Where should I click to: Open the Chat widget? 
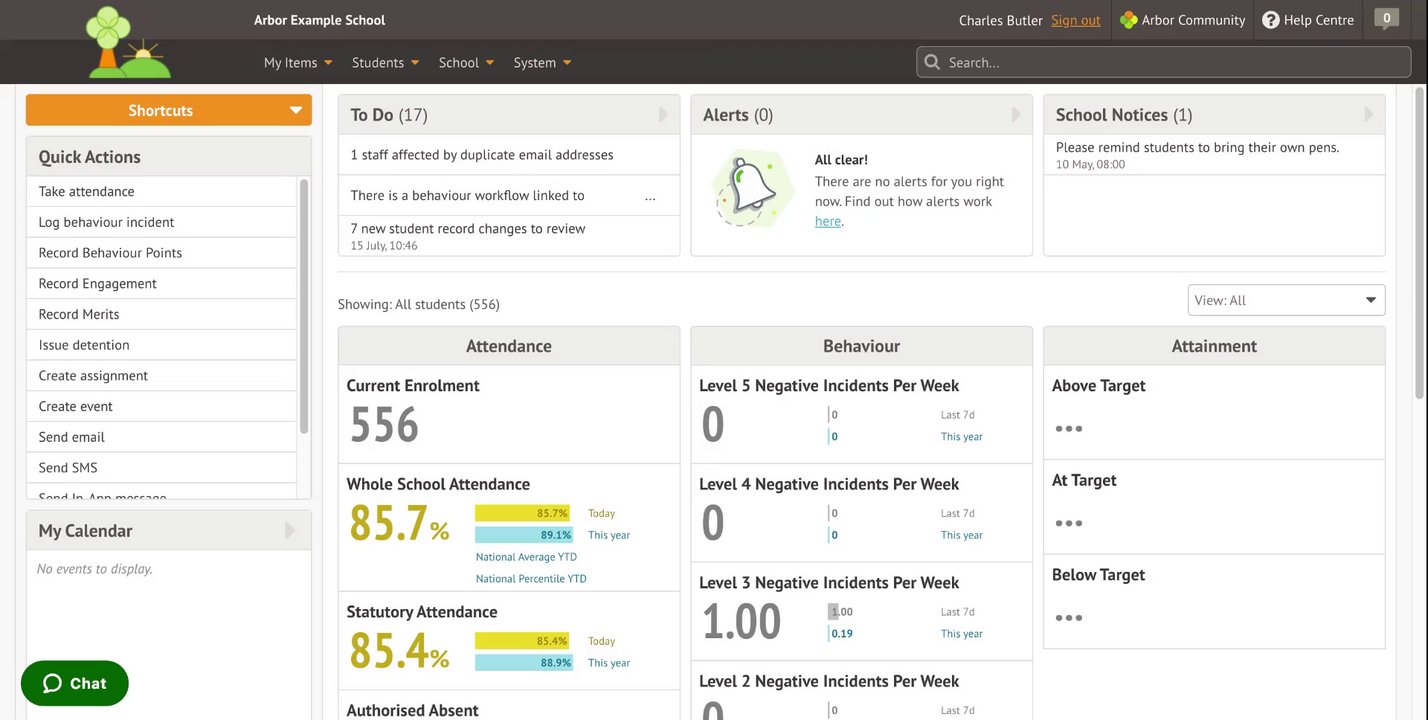(x=75, y=684)
